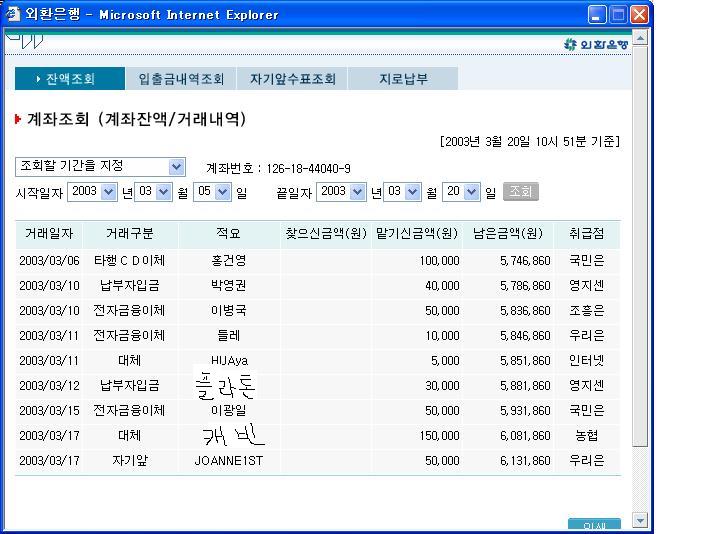
Task: Open the 자기앞수표조회 tab
Action: coord(292,79)
